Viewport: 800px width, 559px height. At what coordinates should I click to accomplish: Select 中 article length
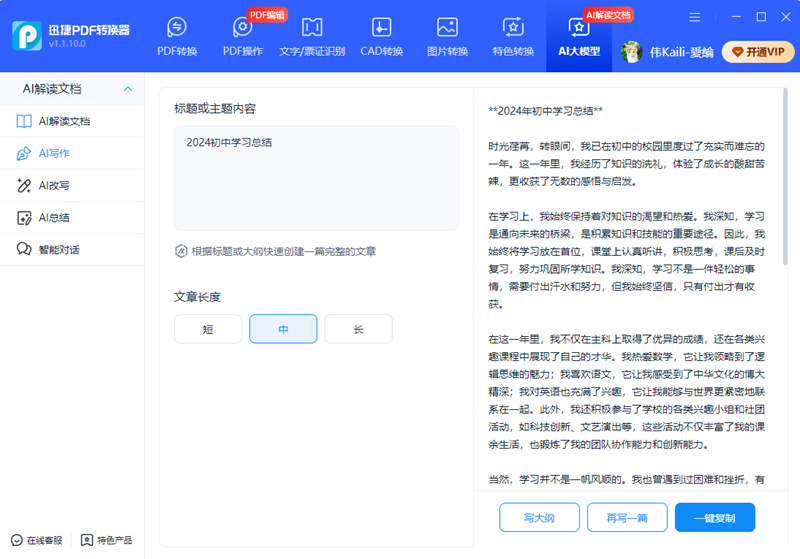click(283, 329)
